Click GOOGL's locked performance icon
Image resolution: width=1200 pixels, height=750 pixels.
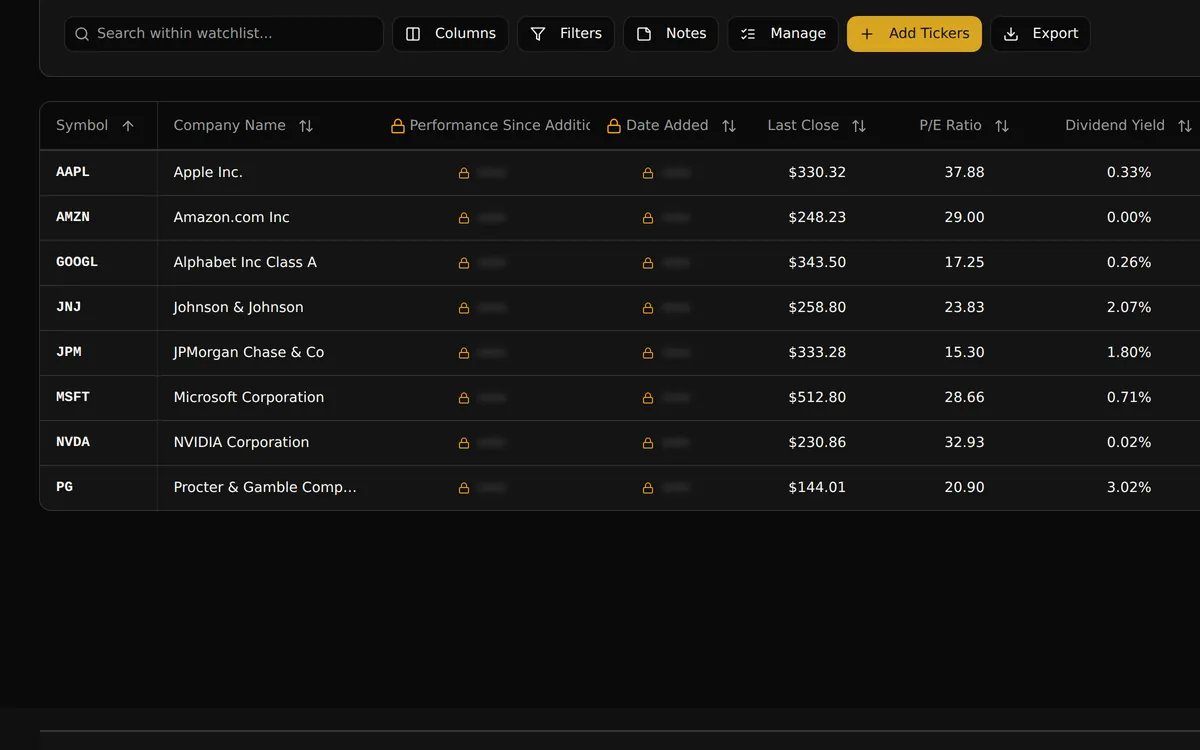tap(464, 263)
